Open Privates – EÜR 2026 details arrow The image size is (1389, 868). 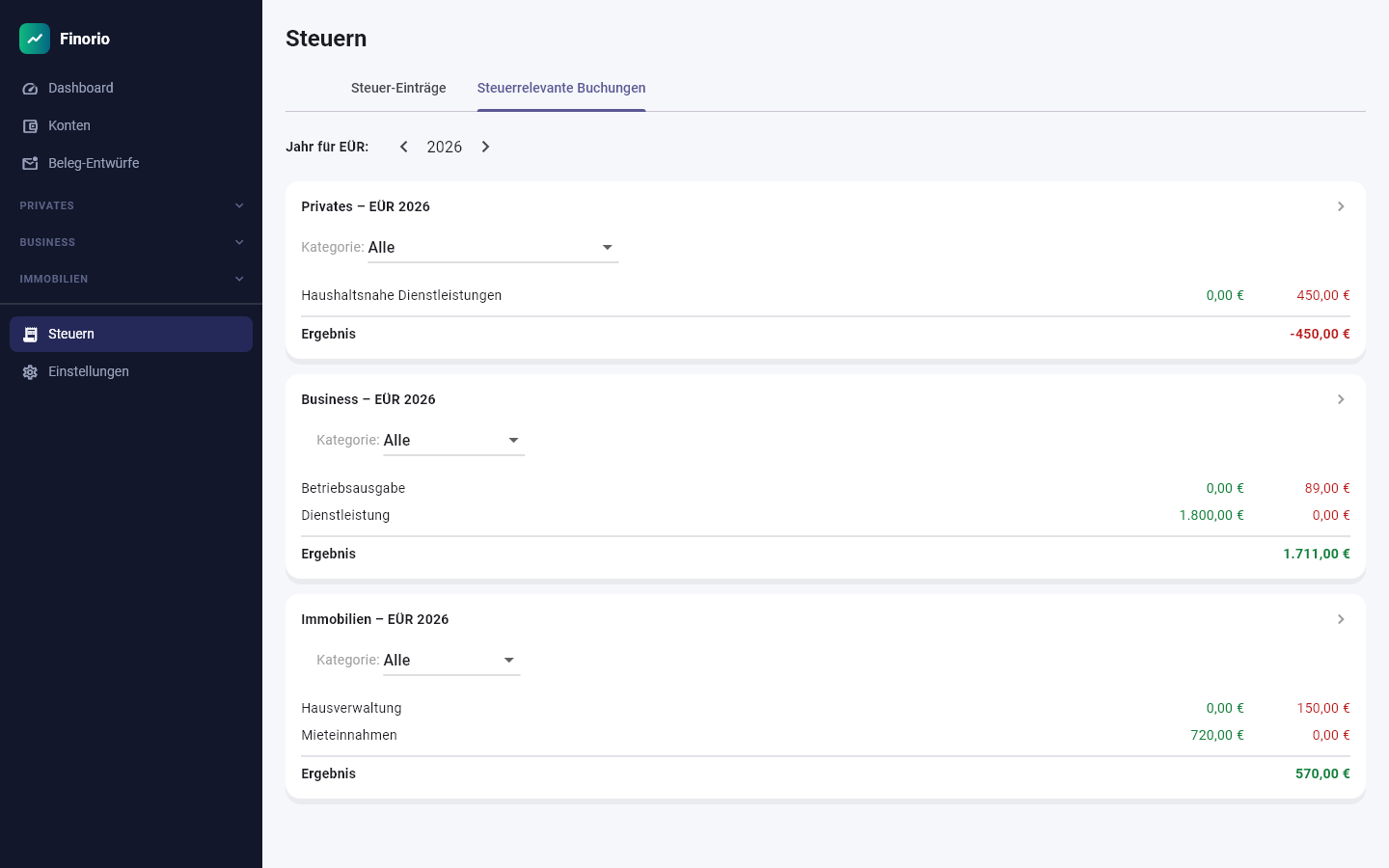1341,206
